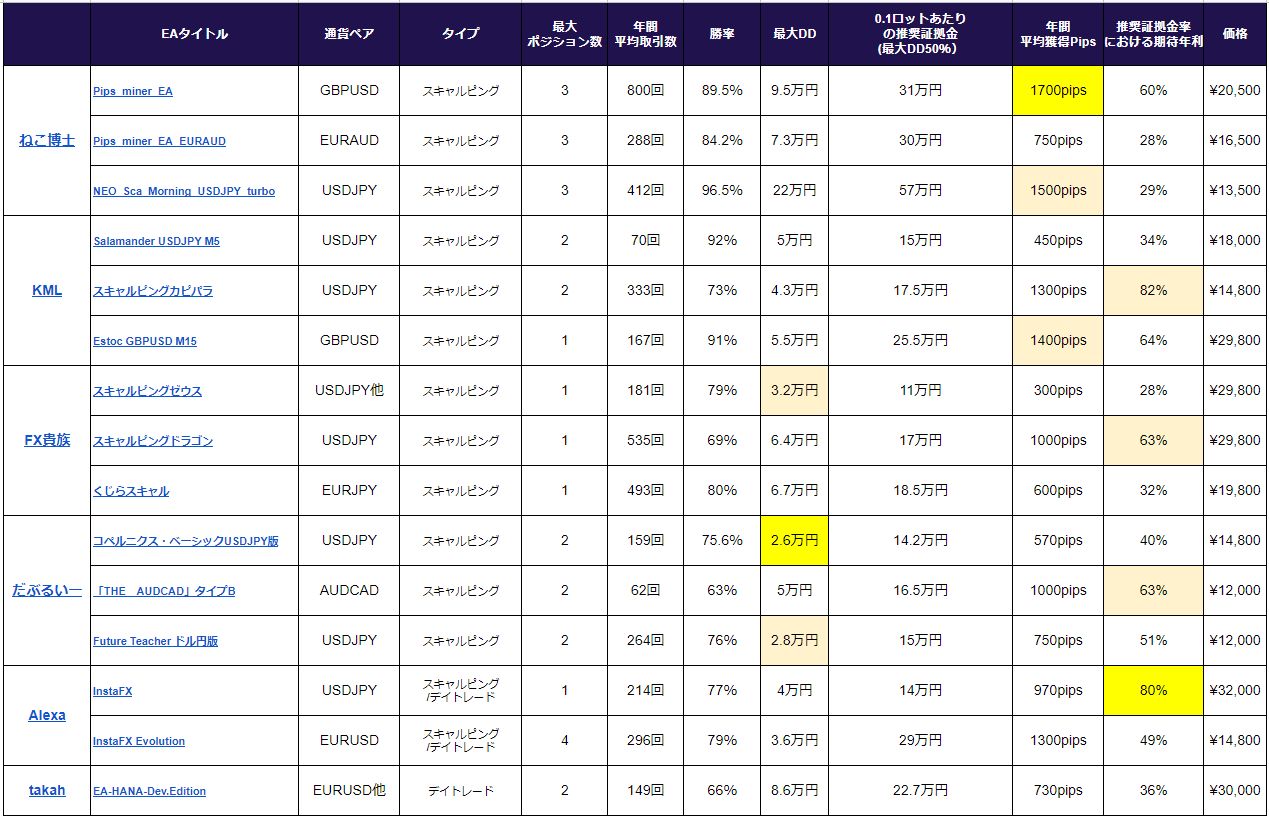
Task: Open the スキャルピングゼウス link
Action: [x=147, y=391]
